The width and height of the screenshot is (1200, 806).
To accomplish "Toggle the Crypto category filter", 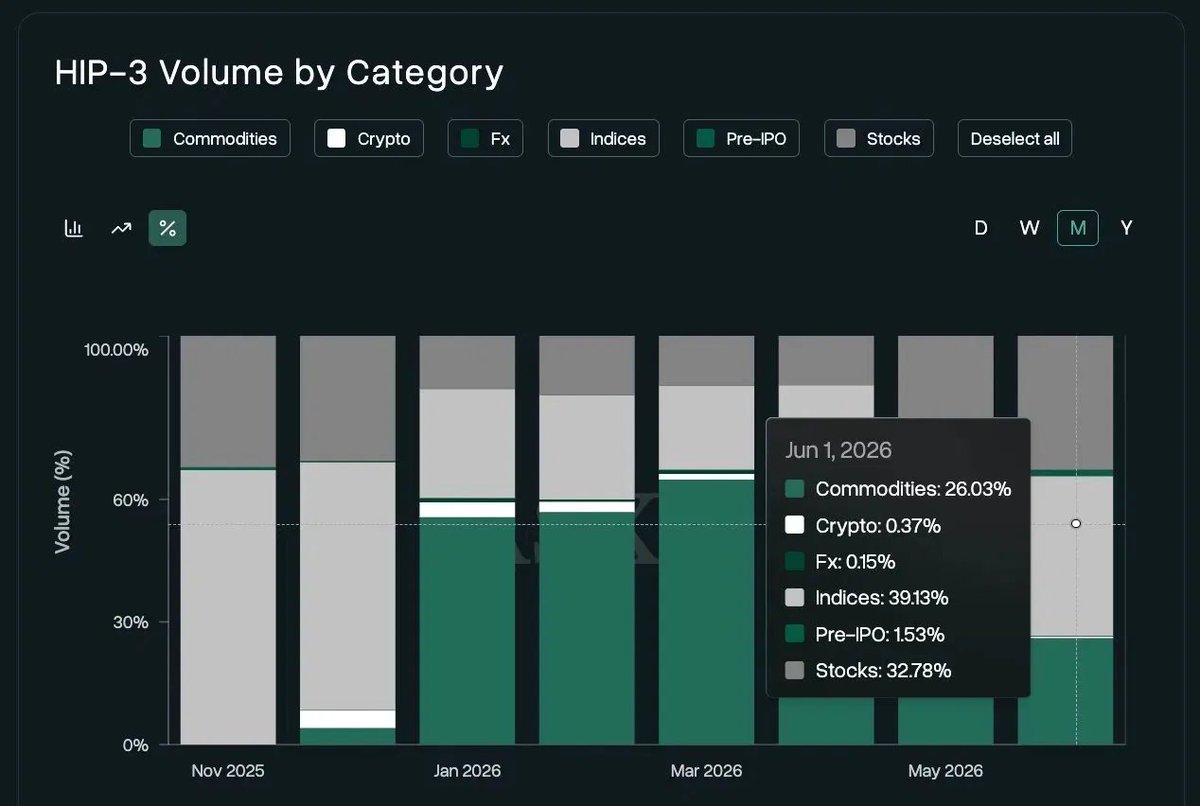I will click(369, 139).
